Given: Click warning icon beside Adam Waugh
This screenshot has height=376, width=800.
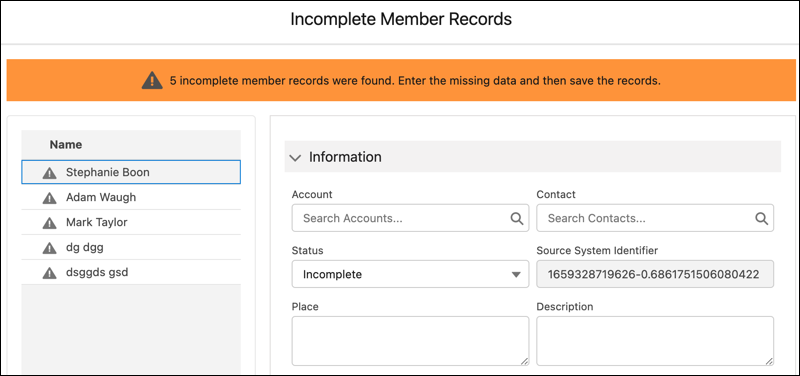Looking at the screenshot, I should [49, 198].
